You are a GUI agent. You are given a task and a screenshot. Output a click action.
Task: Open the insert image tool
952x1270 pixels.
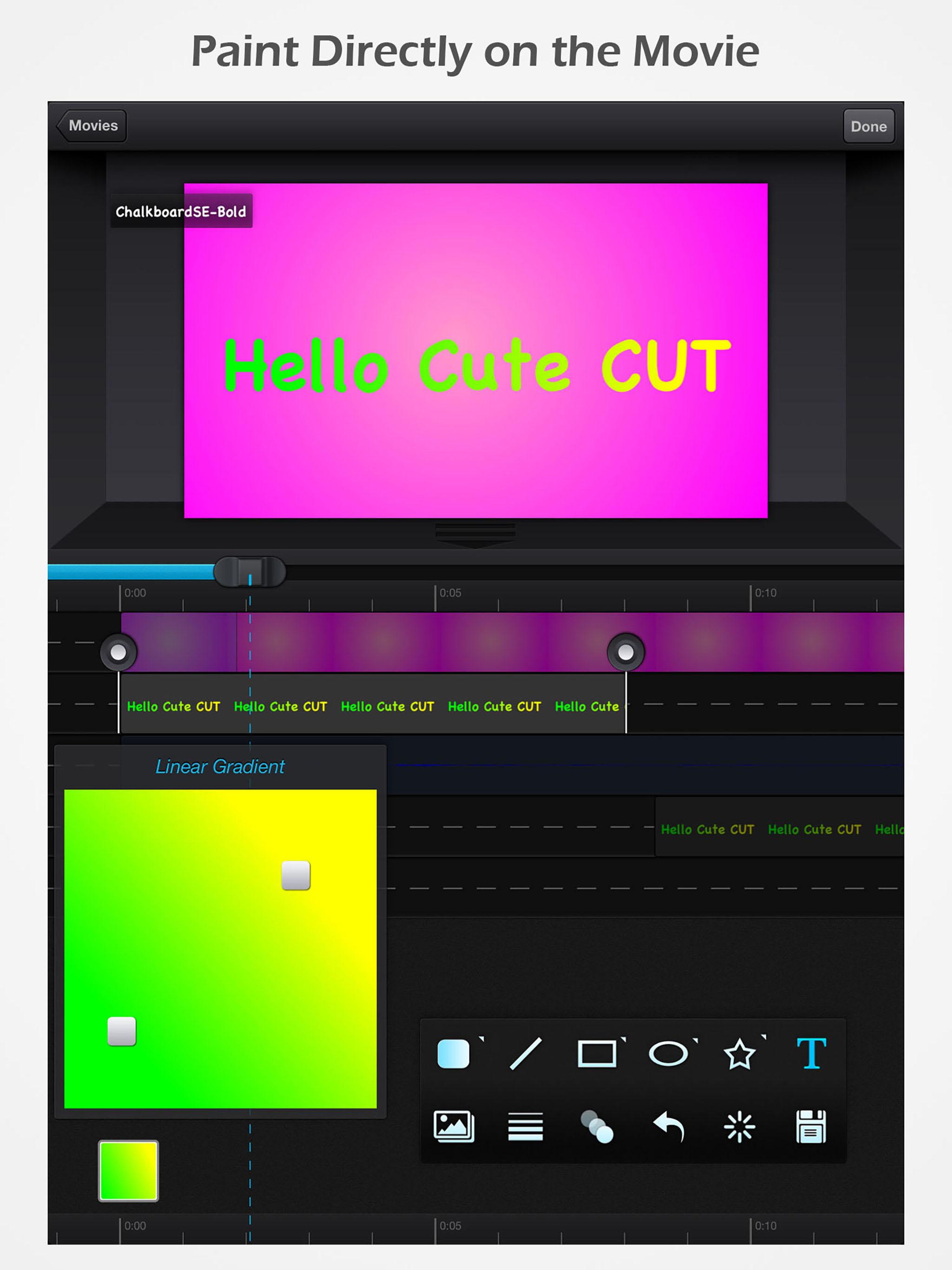coord(454,1126)
